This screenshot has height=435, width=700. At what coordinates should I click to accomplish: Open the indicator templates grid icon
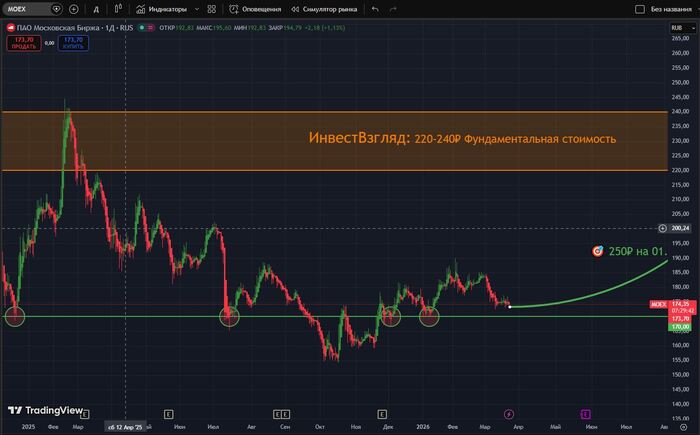[x=211, y=8]
